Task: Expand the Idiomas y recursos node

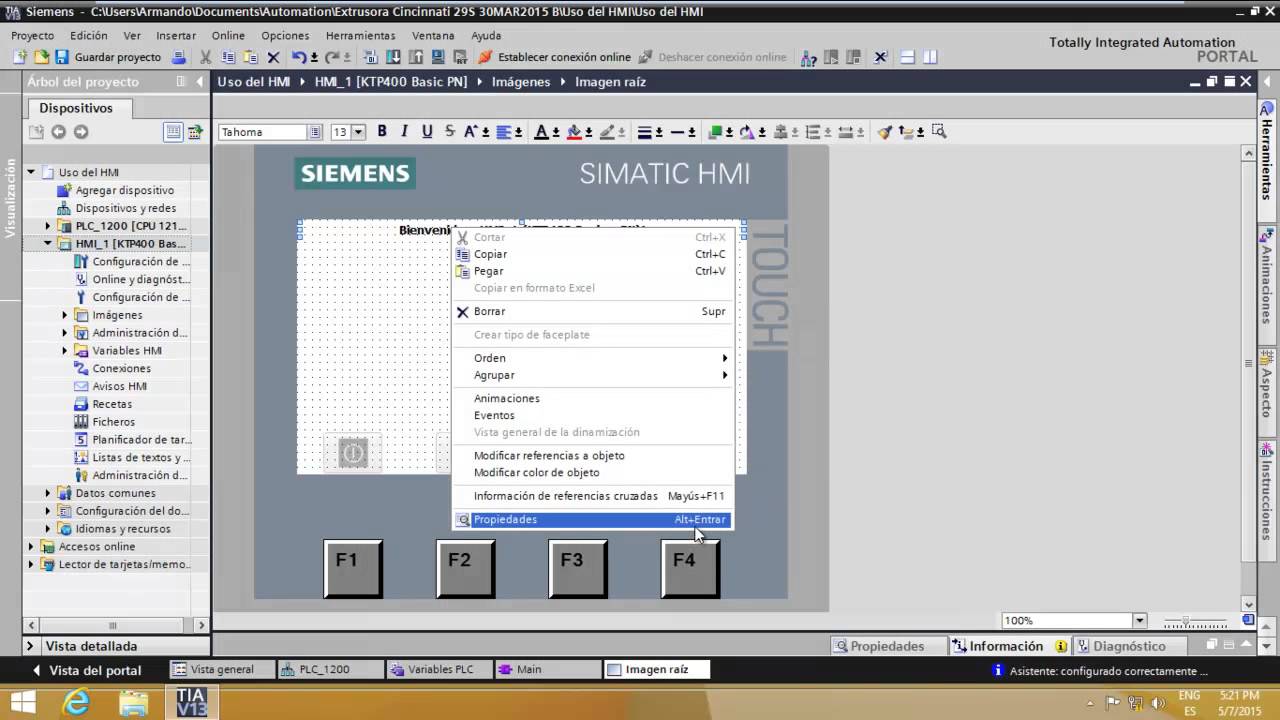Action: click(x=47, y=529)
